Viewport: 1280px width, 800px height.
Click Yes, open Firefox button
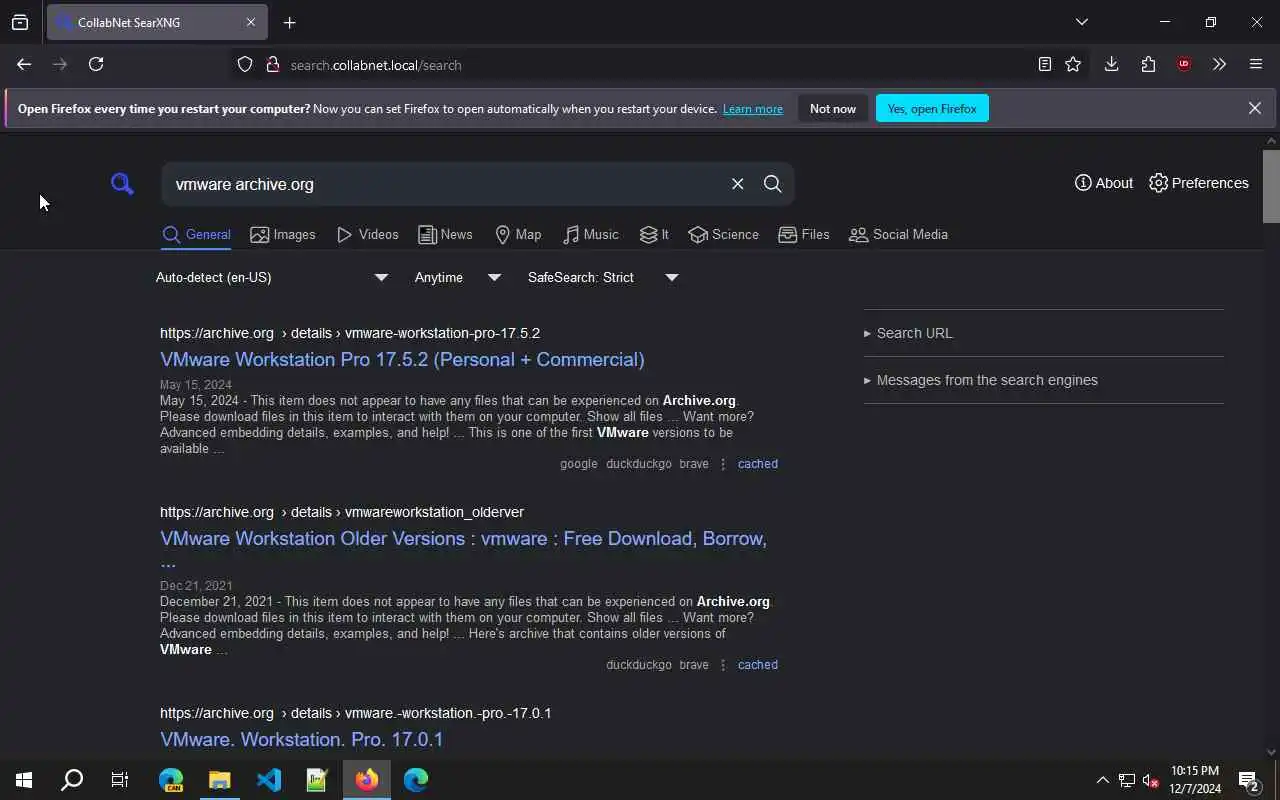932,109
